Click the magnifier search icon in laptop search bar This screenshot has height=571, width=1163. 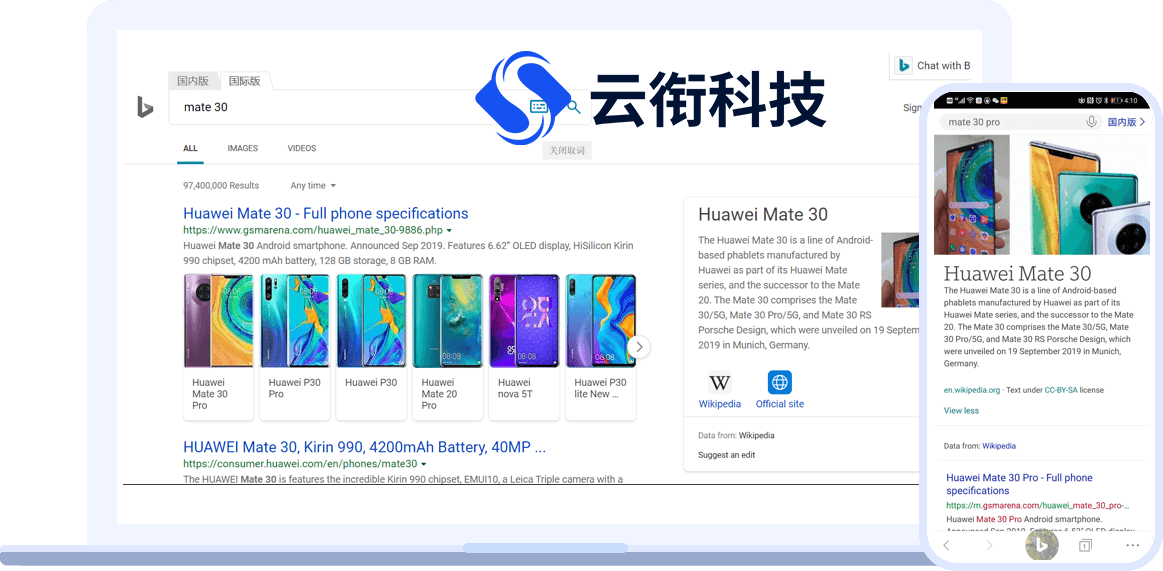point(573,107)
